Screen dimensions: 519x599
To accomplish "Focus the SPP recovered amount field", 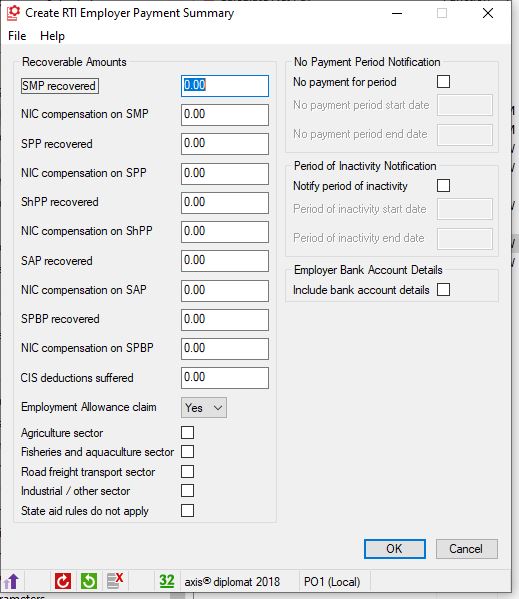I will (x=225, y=144).
